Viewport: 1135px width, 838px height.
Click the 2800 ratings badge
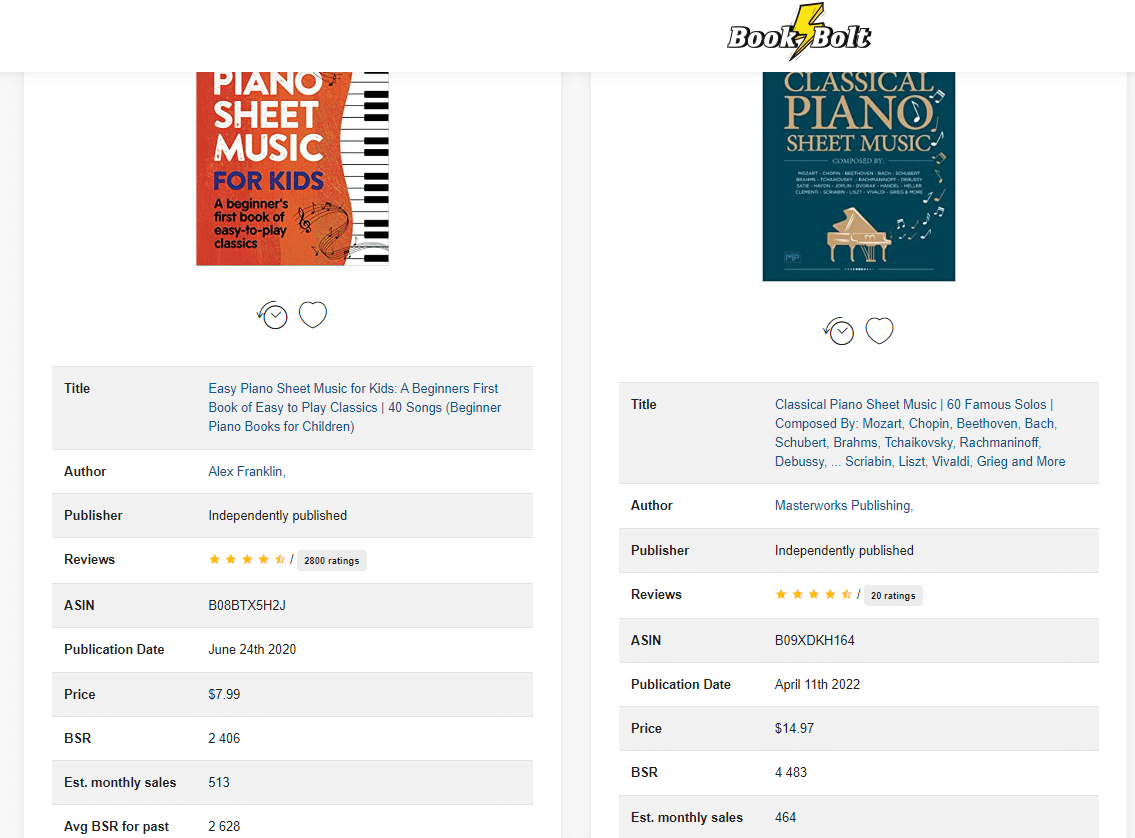[x=332, y=560]
